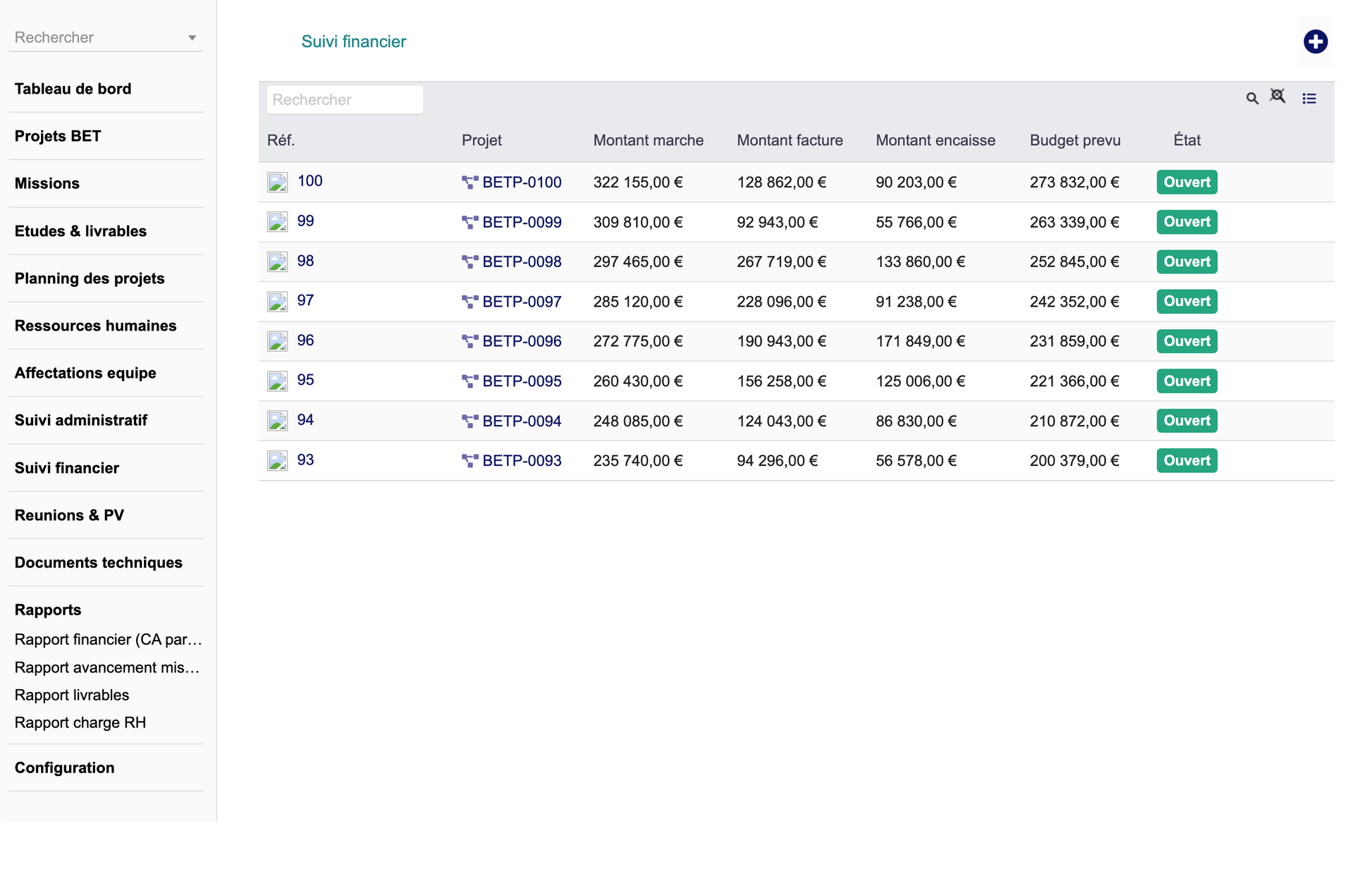1372x881 pixels.
Task: Click the image icon in row 95
Action: click(x=277, y=381)
